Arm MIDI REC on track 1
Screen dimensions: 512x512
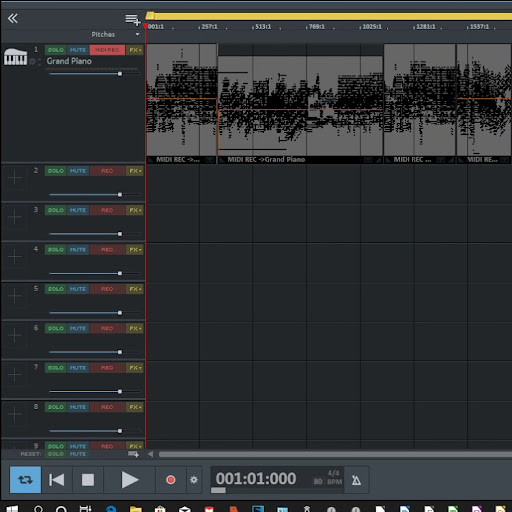pyautogui.click(x=107, y=50)
